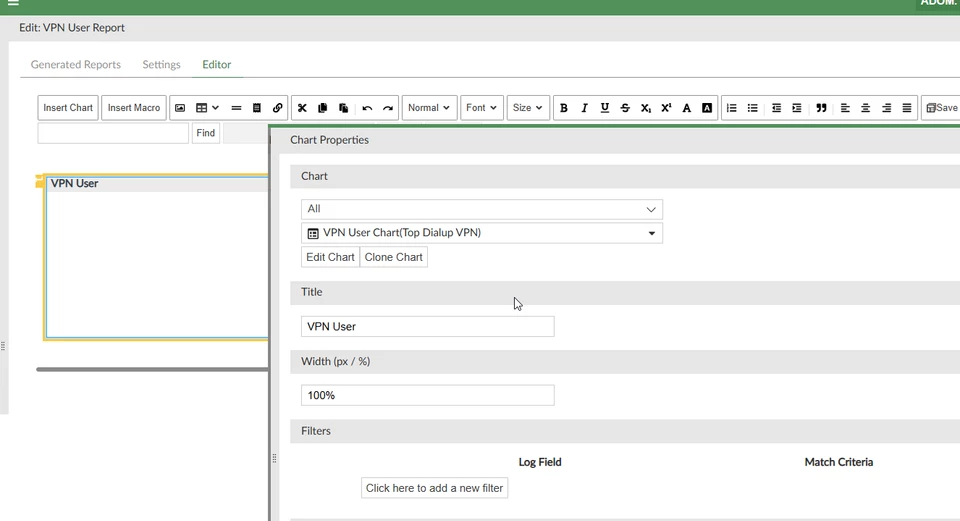
Task: Click the strikethrough icon
Action: [x=624, y=108]
